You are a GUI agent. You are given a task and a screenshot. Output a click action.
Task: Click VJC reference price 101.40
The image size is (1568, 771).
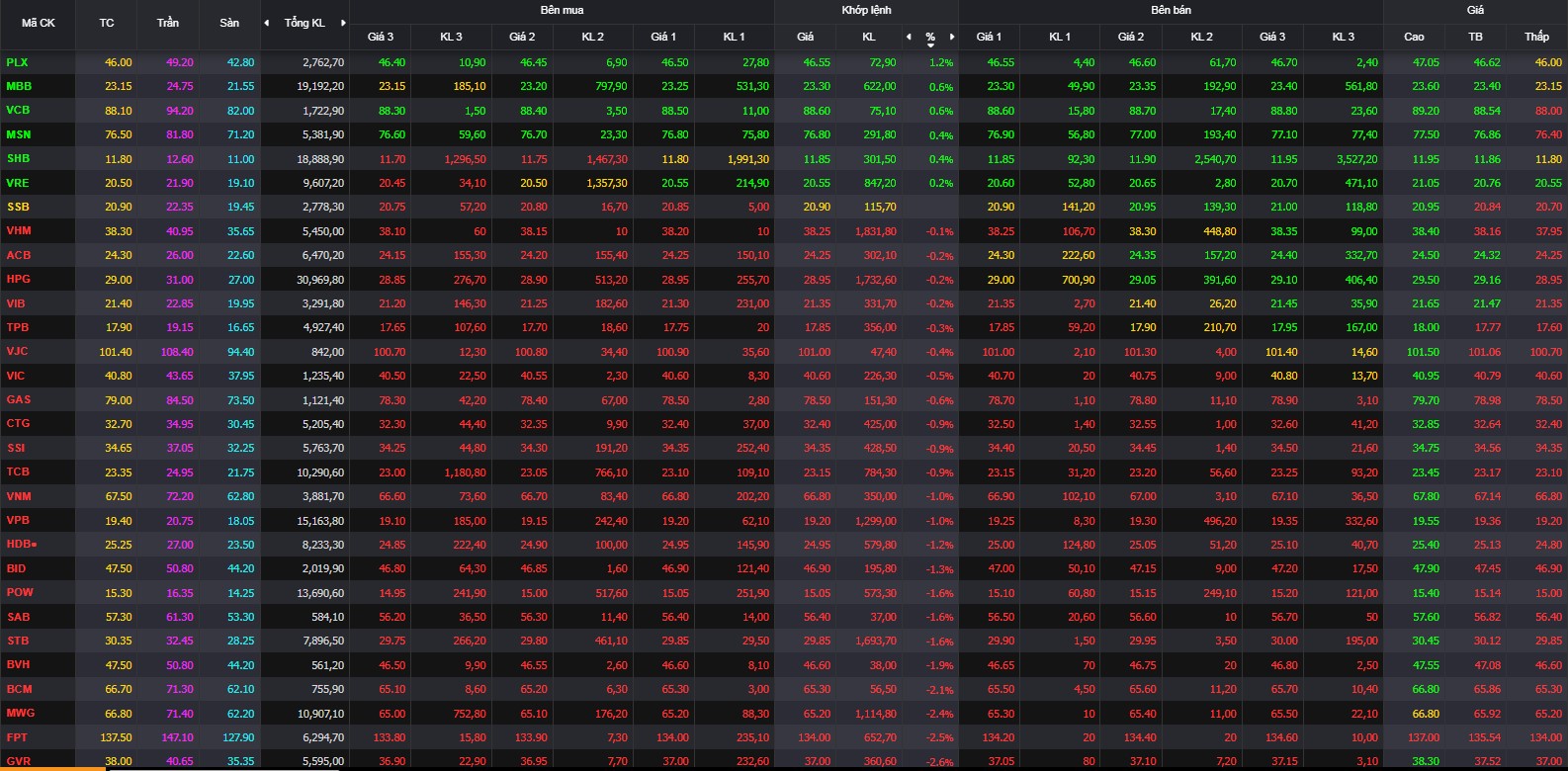[x=116, y=352]
